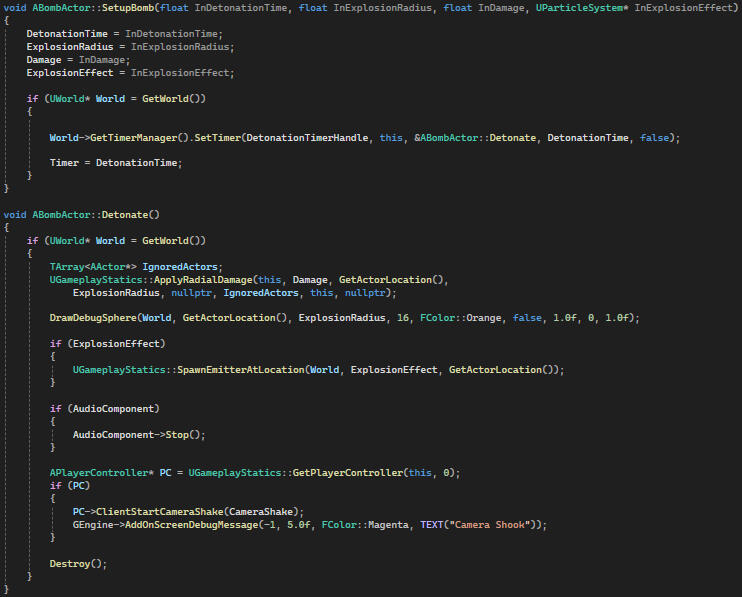Click the TArray type keyword

click(67, 267)
